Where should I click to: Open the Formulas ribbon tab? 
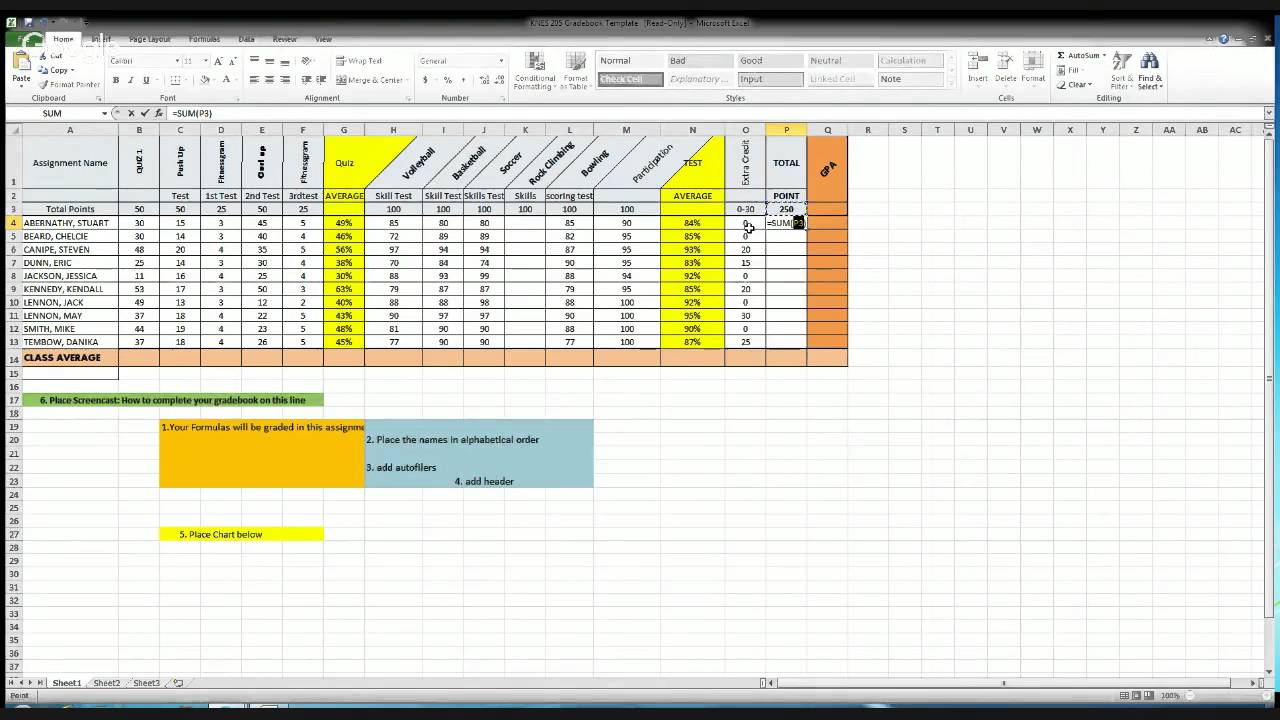pos(204,39)
